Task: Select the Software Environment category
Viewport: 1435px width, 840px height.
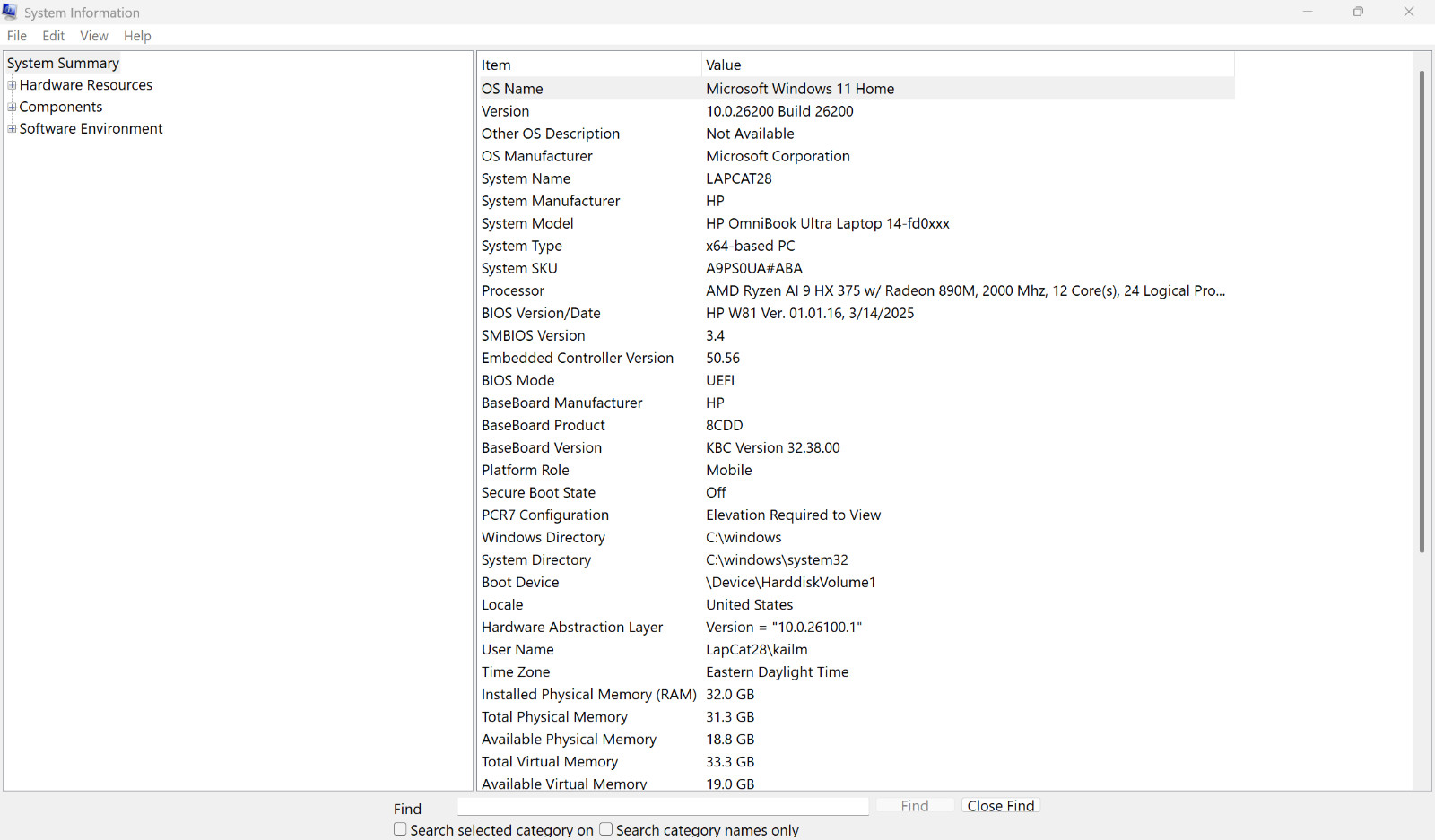Action: pyautogui.click(x=91, y=128)
